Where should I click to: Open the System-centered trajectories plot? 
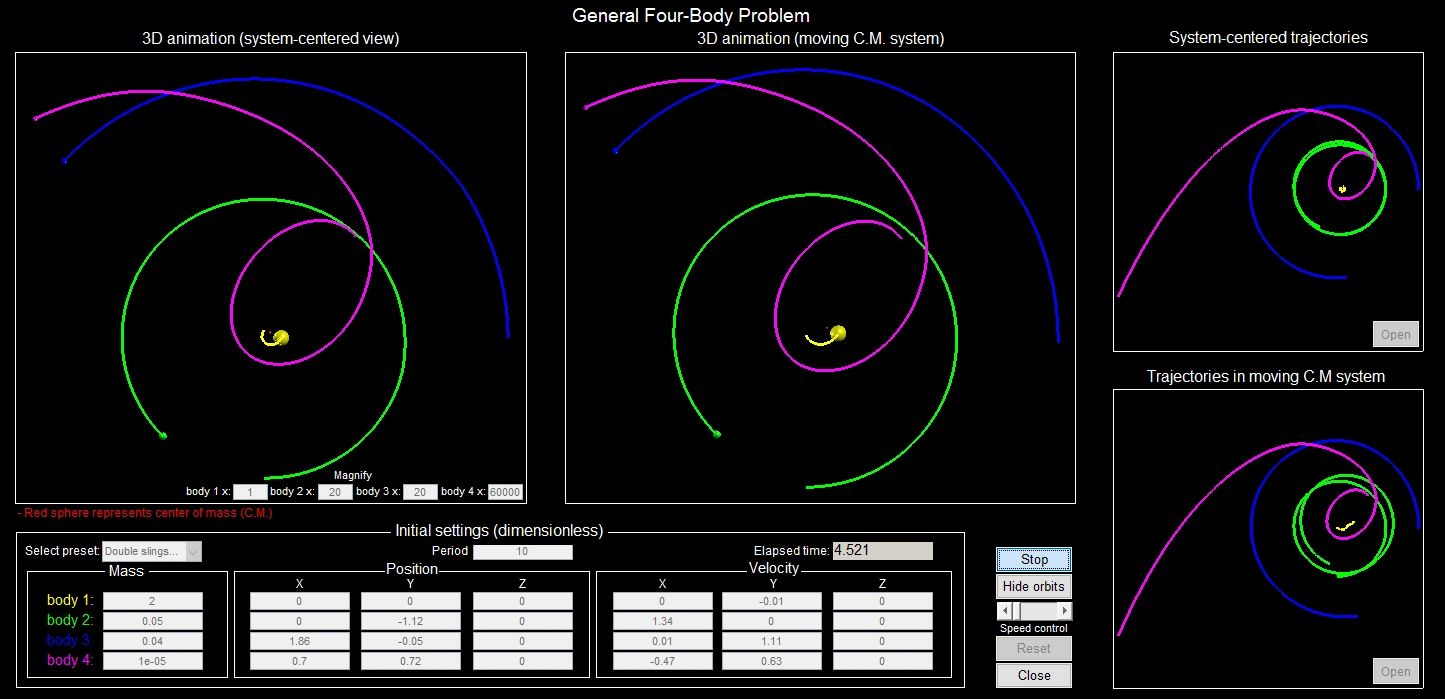[1395, 334]
